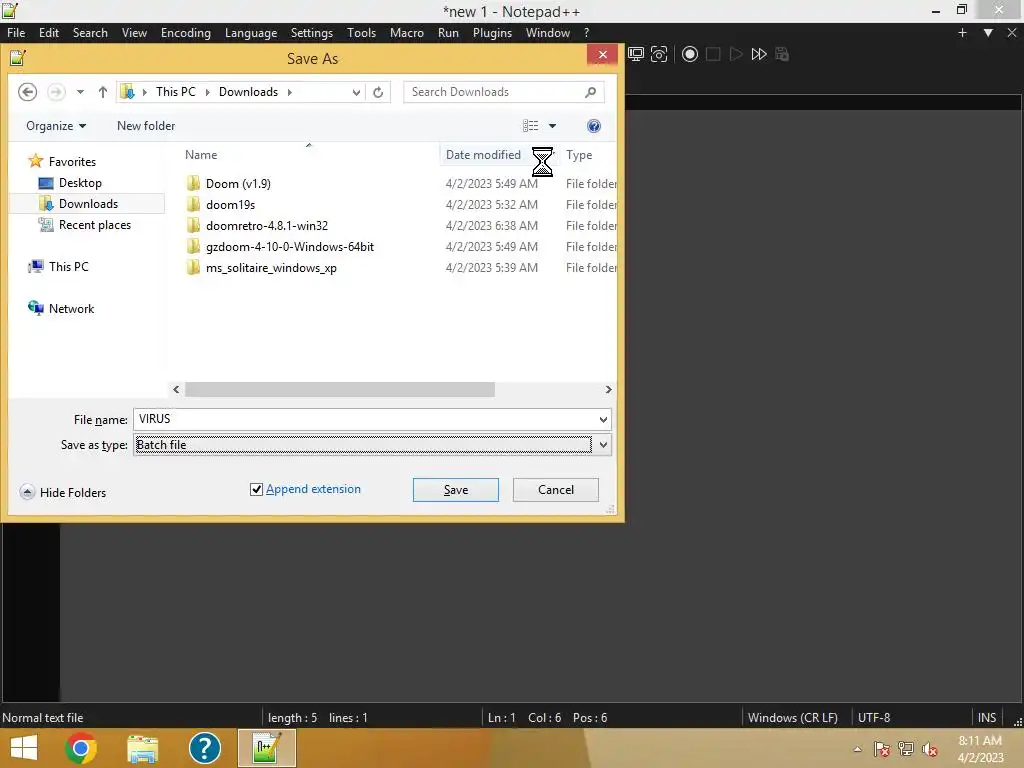The height and width of the screenshot is (768, 1024).
Task: Open the recent locations dropdown arrow
Action: click(x=80, y=92)
